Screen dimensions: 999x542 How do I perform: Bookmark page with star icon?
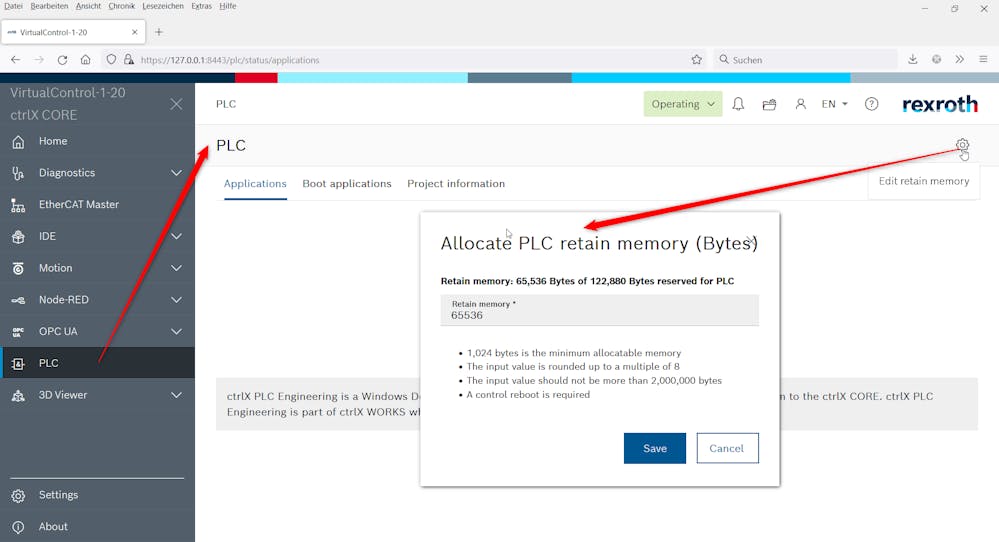(696, 60)
